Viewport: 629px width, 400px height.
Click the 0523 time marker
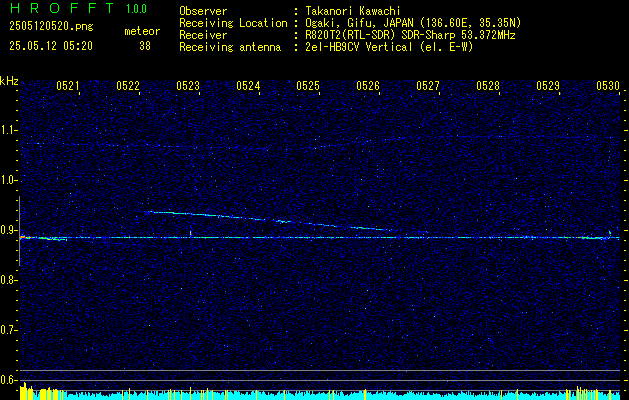click(x=187, y=85)
